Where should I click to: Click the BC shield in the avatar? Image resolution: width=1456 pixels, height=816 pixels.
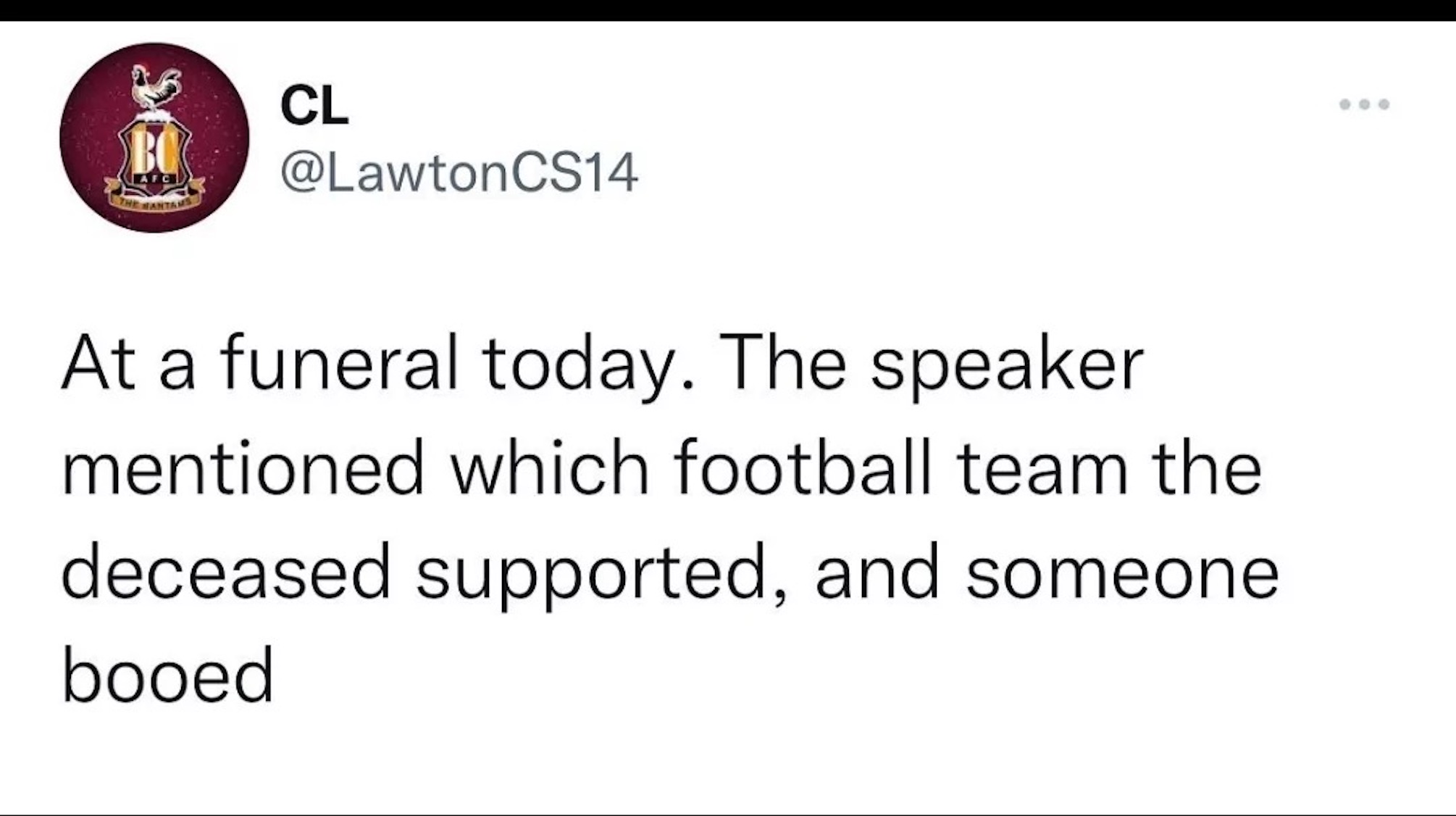click(154, 155)
